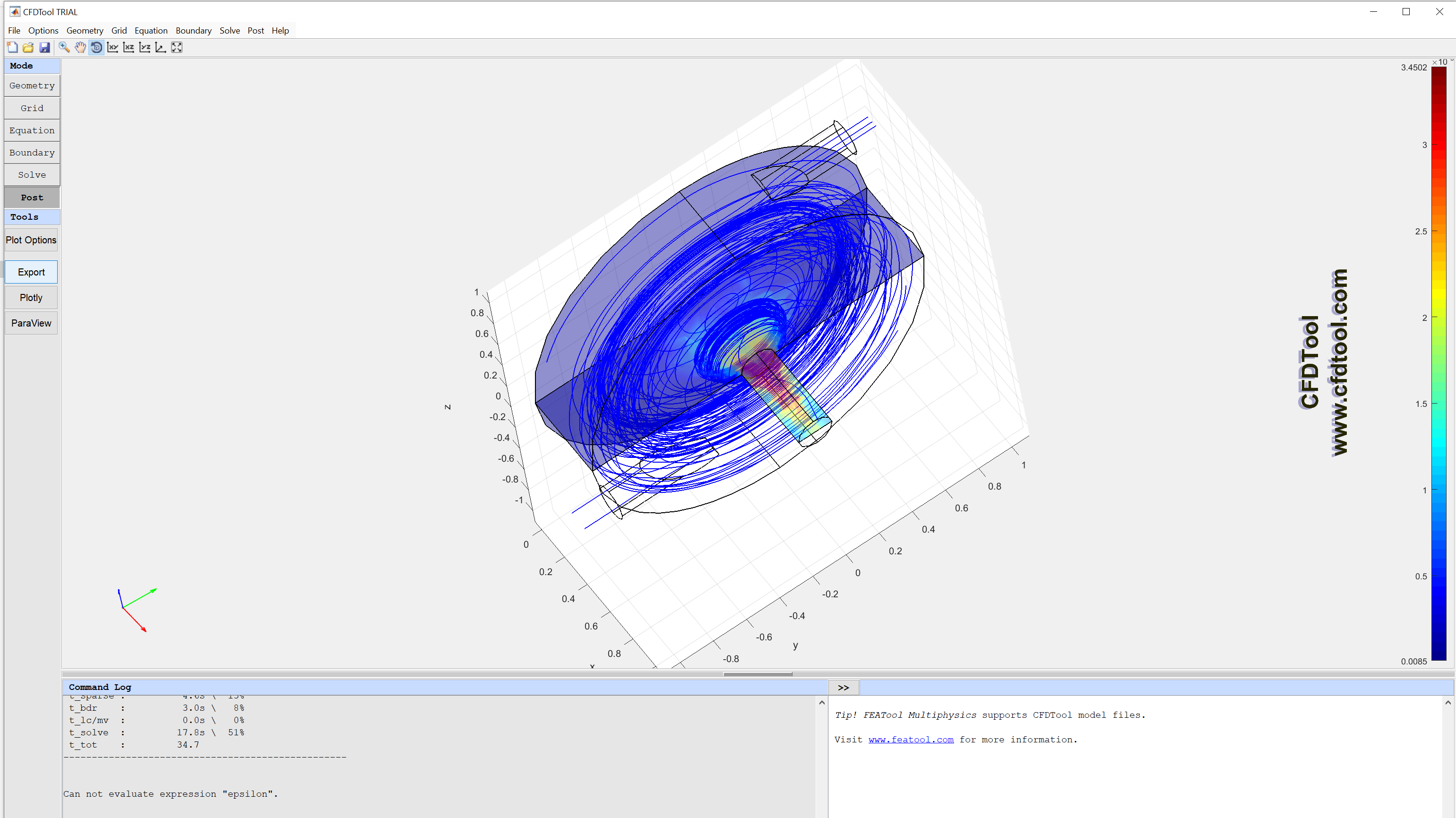The width and height of the screenshot is (1456, 818).
Task: Open the Boundary menu
Action: (193, 31)
